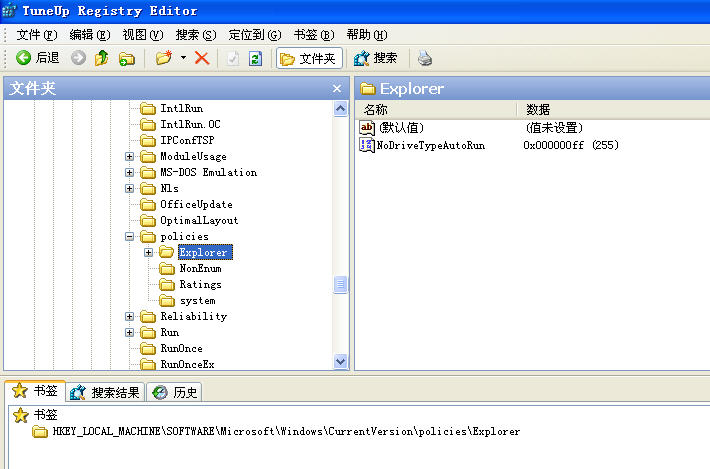Select the Reliability folder

183,316
